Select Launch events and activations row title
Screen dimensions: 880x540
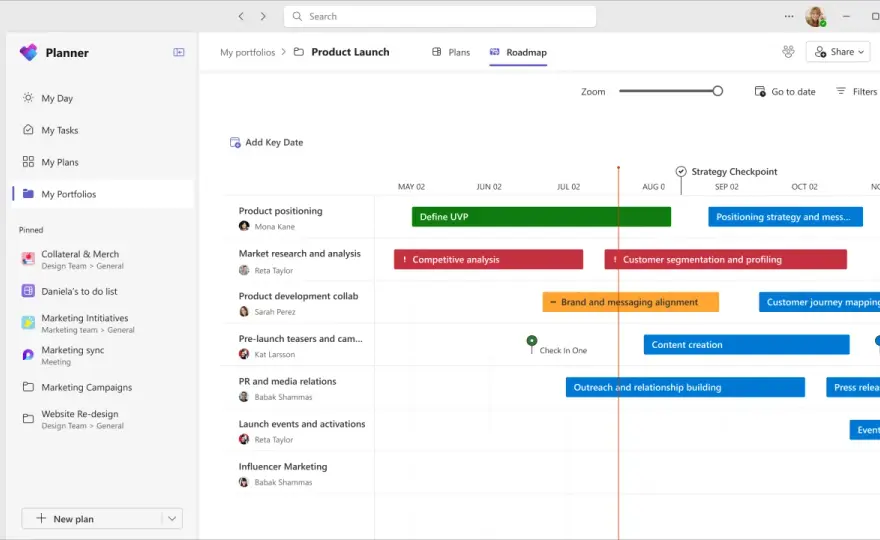(x=302, y=424)
